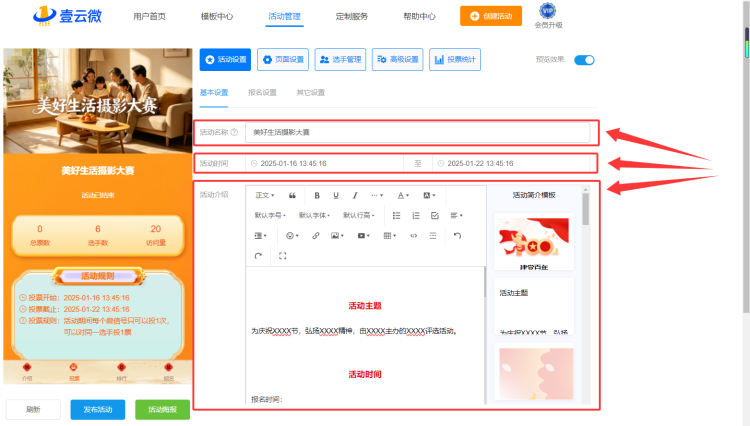Open the indent dropdown
750x426 pixels.
tap(260, 236)
